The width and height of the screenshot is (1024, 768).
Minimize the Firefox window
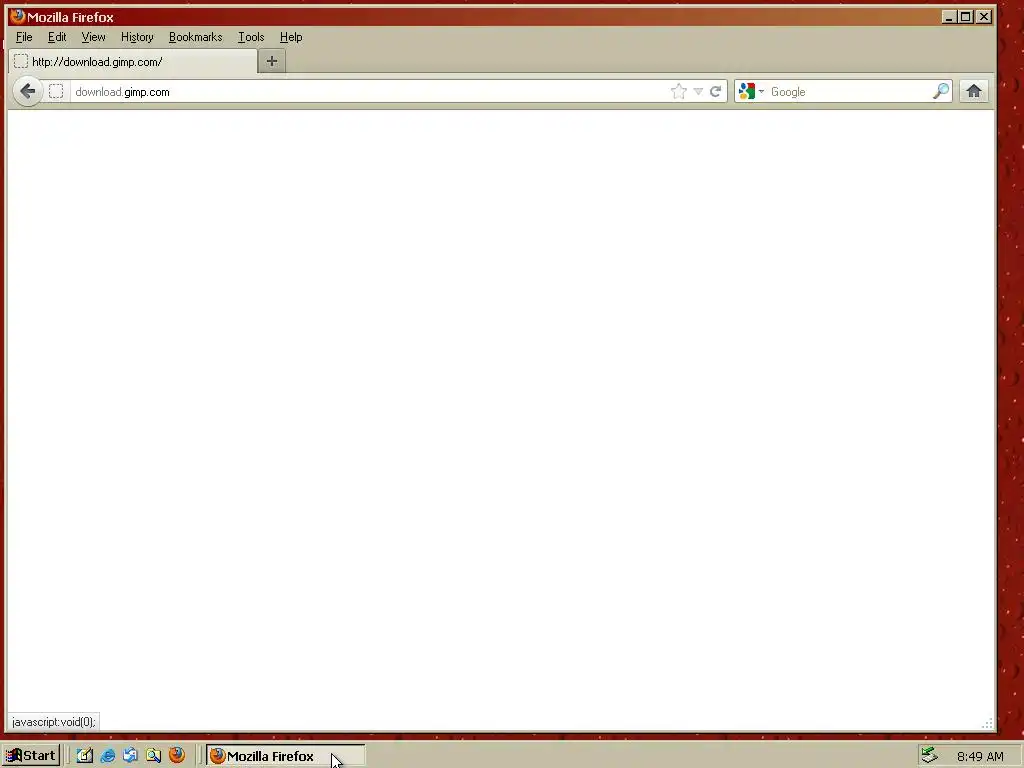[949, 17]
